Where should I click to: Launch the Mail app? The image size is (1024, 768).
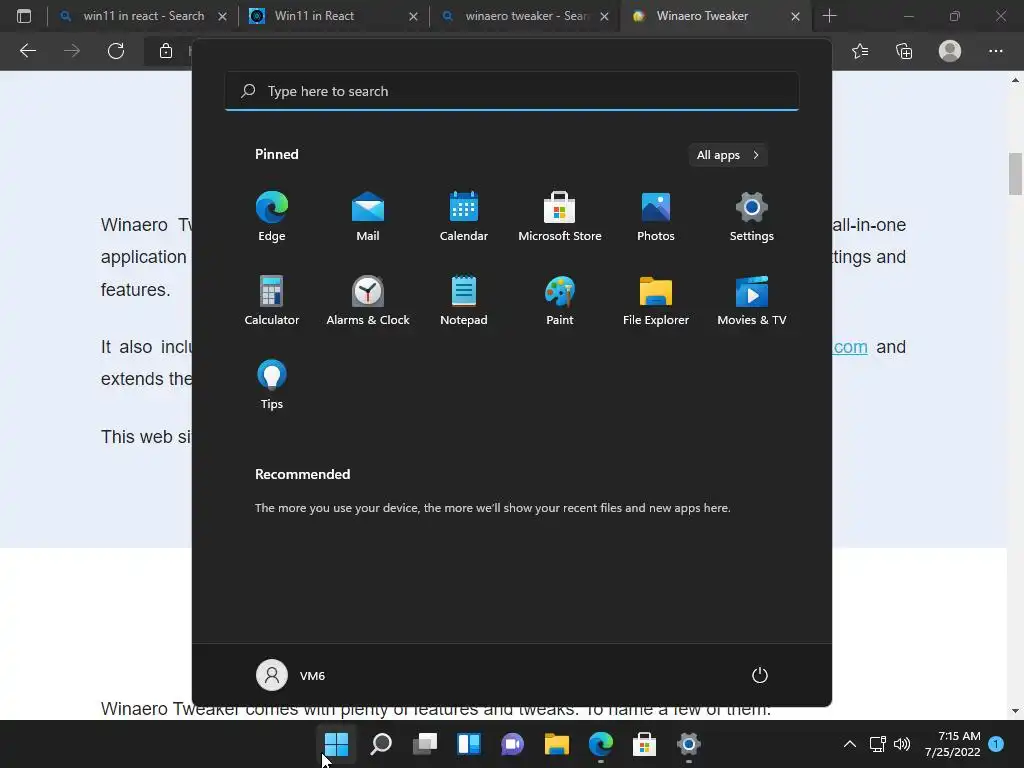(368, 216)
